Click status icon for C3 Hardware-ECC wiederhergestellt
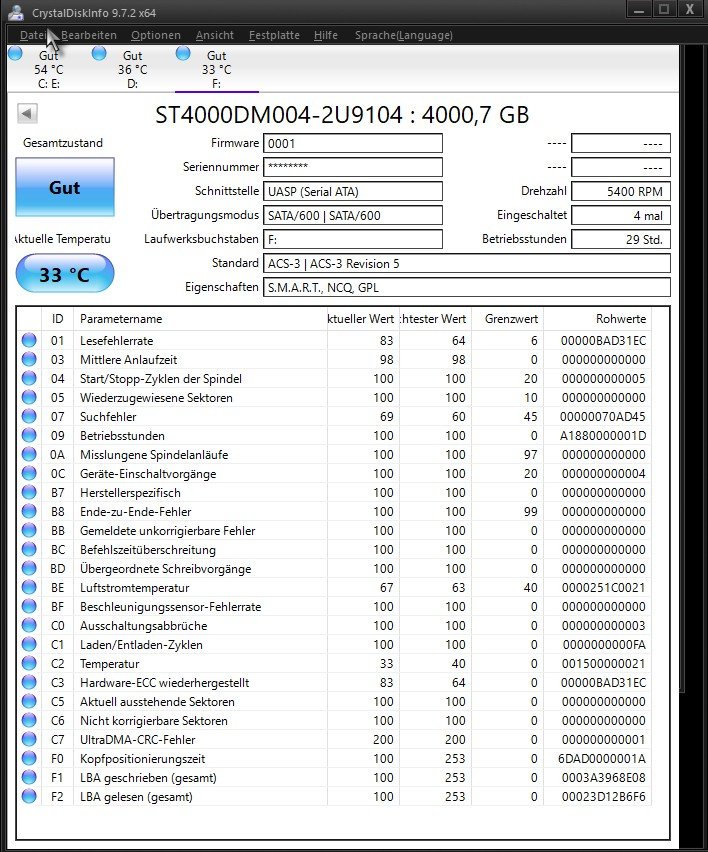 click(29, 682)
